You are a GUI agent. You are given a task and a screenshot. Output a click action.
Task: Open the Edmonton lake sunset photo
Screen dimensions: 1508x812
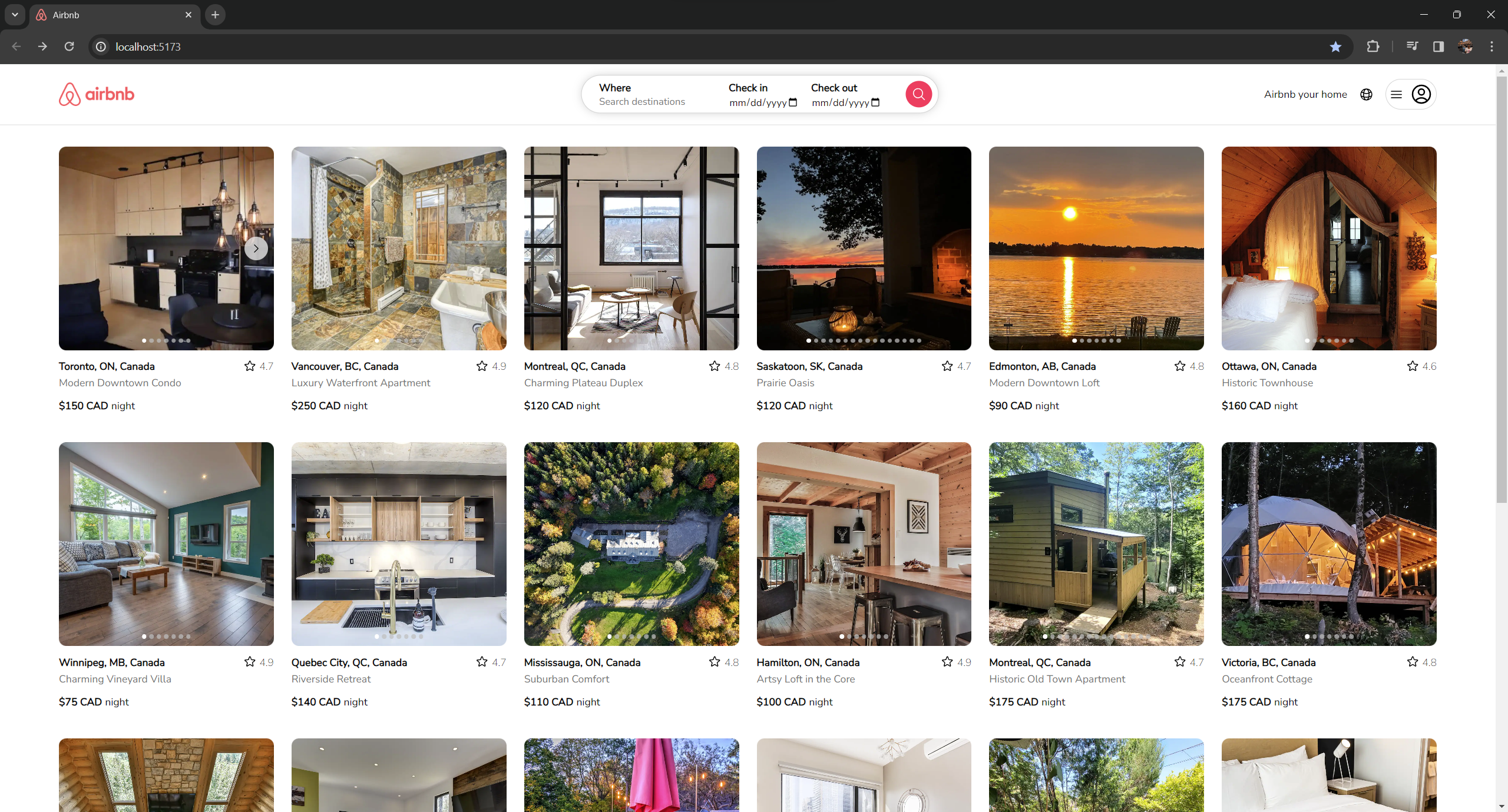(x=1096, y=248)
